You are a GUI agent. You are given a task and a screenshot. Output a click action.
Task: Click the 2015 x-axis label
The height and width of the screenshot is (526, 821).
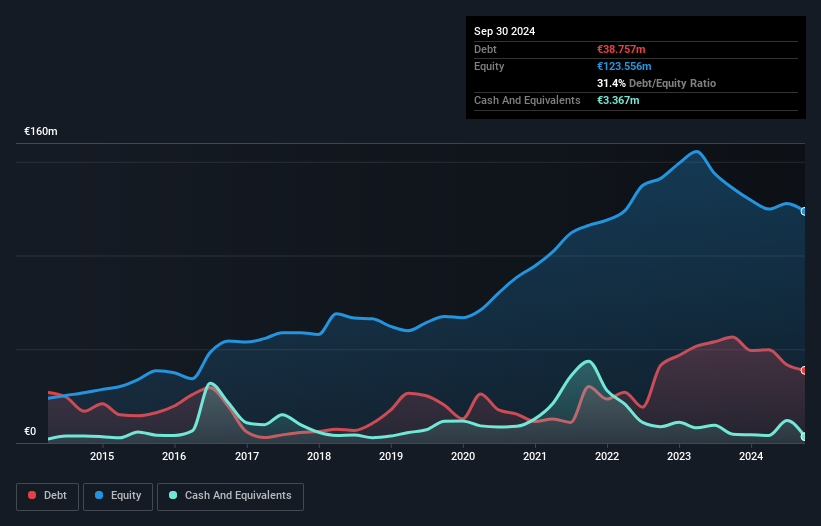coord(102,456)
